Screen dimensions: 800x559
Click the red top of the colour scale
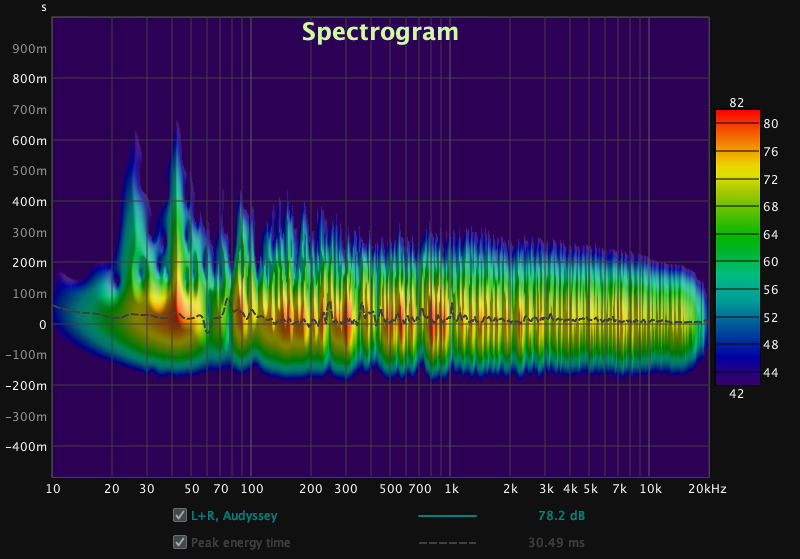(x=737, y=116)
